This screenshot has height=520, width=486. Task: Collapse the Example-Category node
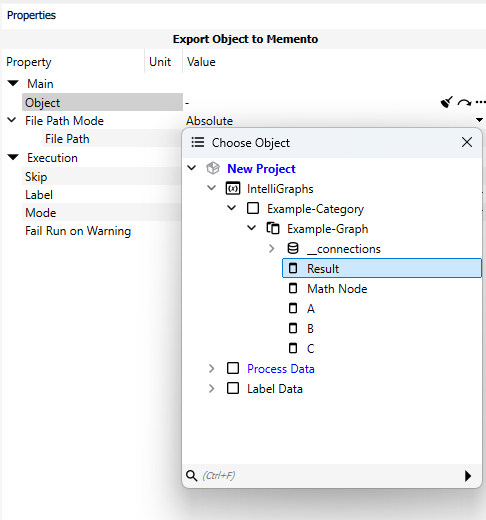(232, 208)
